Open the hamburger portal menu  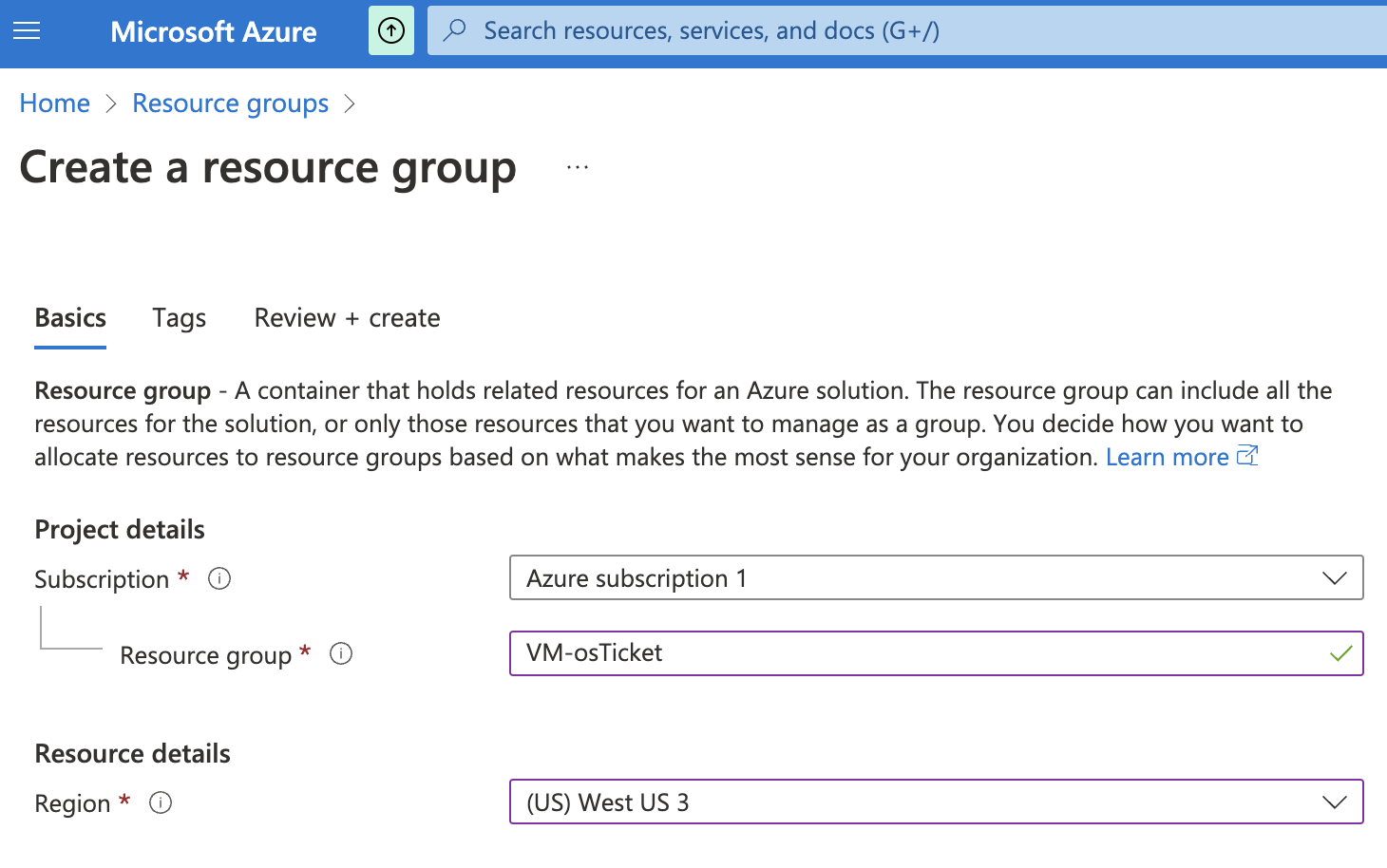click(x=27, y=31)
